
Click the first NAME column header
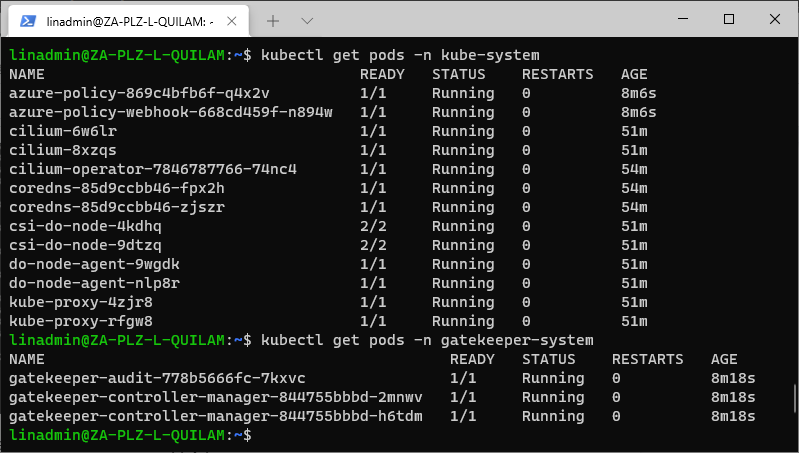click(x=26, y=74)
